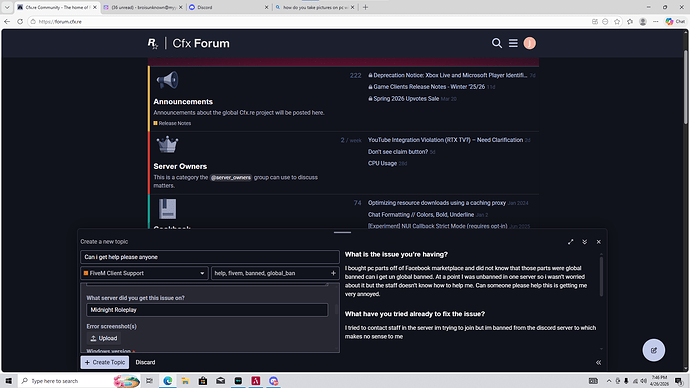Click the preview pane scrollbar
The height and width of the screenshot is (388, 690).
601,277
